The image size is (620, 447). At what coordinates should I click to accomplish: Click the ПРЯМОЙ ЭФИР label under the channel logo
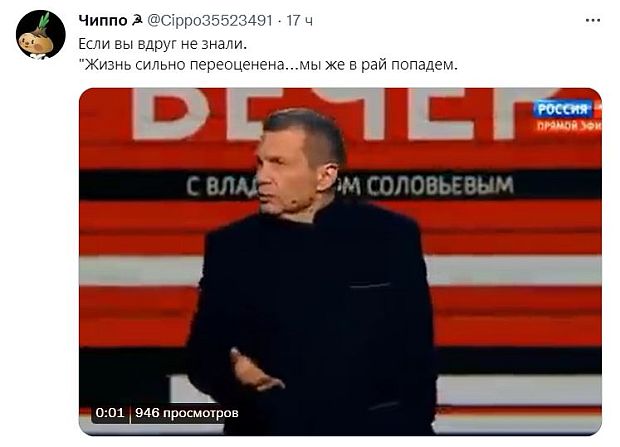569,126
